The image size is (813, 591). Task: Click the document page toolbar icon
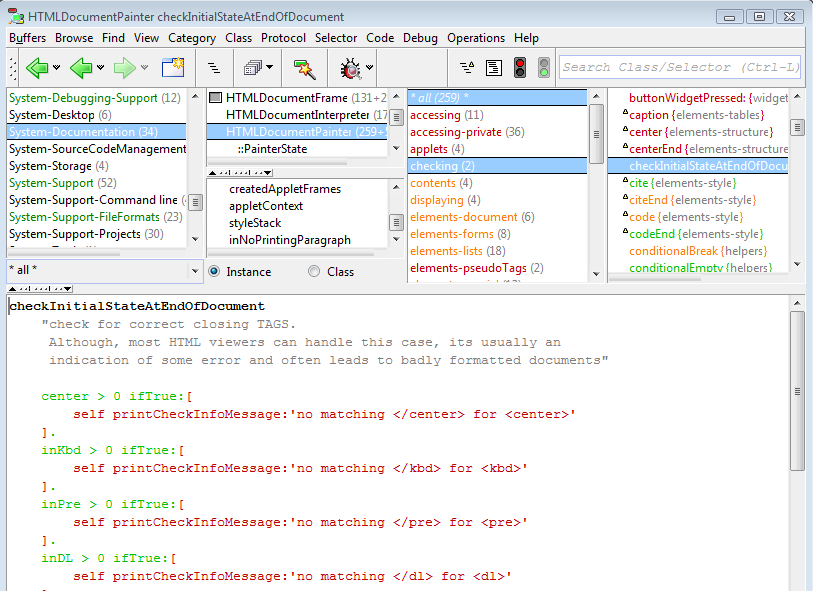494,68
